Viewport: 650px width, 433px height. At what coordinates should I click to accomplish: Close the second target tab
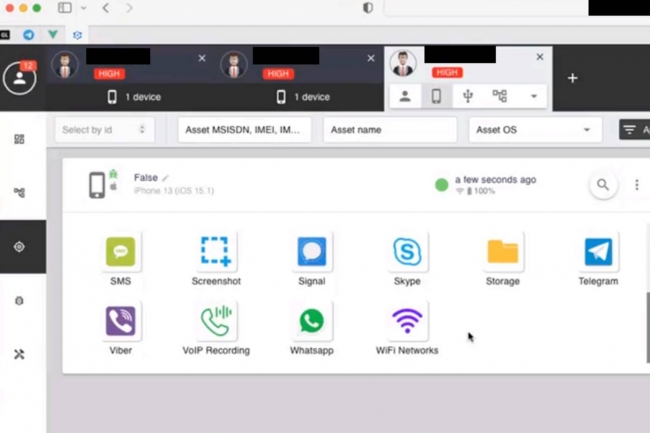371,58
